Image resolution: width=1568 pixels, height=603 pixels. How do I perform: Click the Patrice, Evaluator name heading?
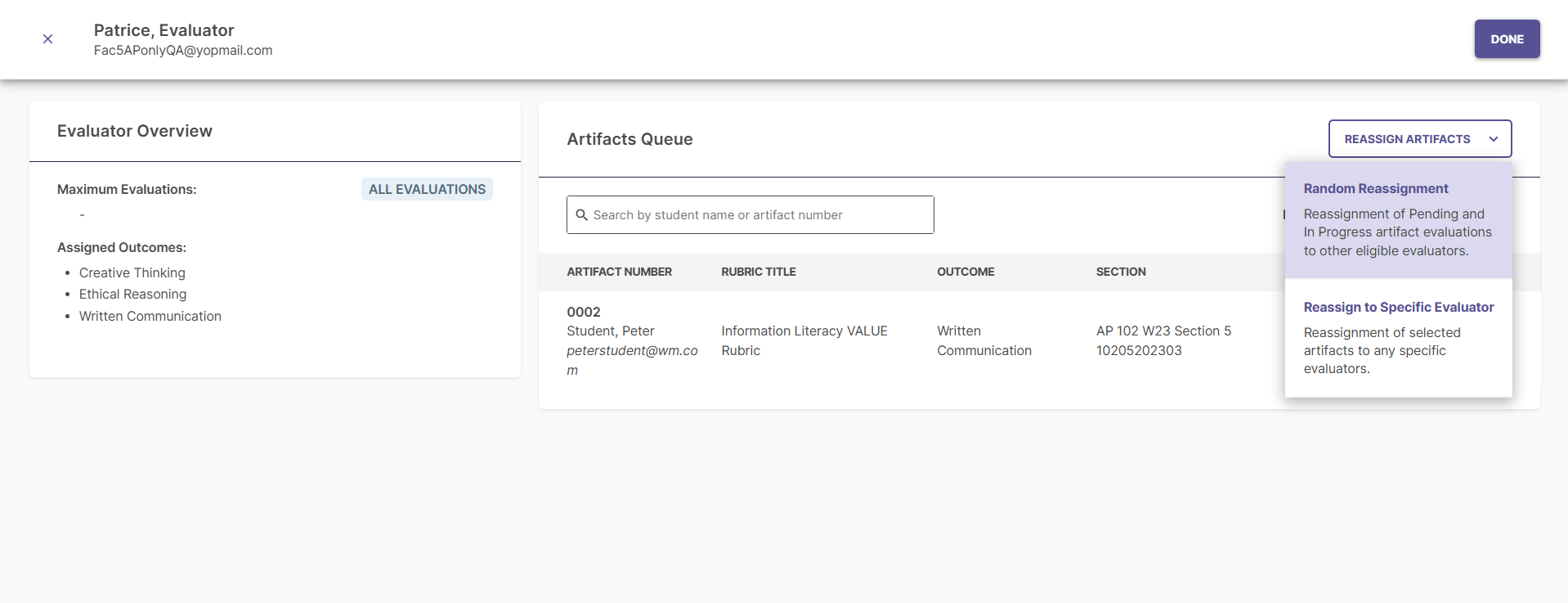pyautogui.click(x=164, y=30)
